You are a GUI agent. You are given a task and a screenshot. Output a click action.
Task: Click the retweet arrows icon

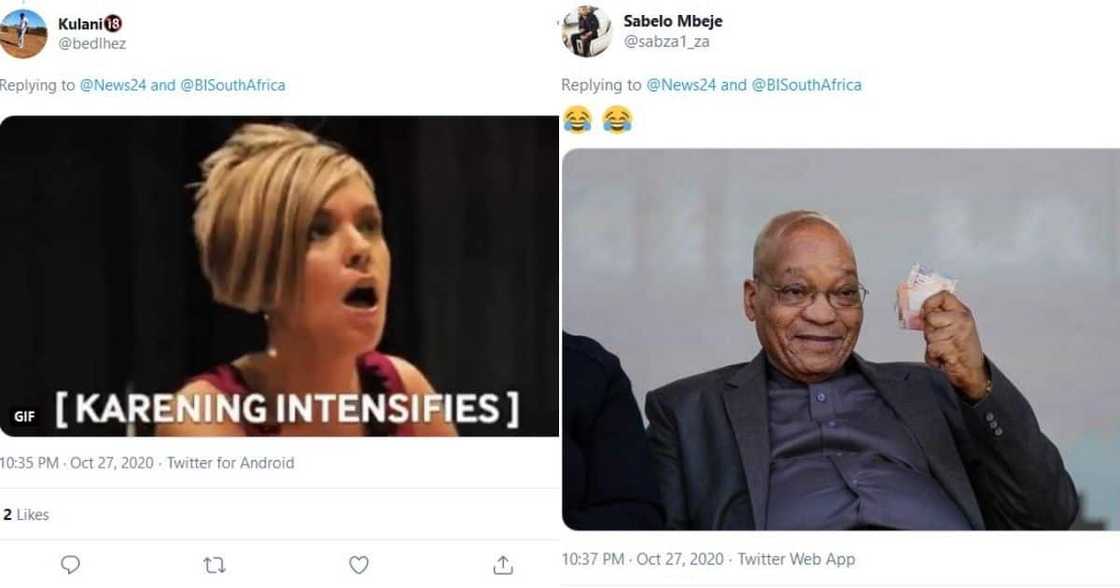click(214, 565)
